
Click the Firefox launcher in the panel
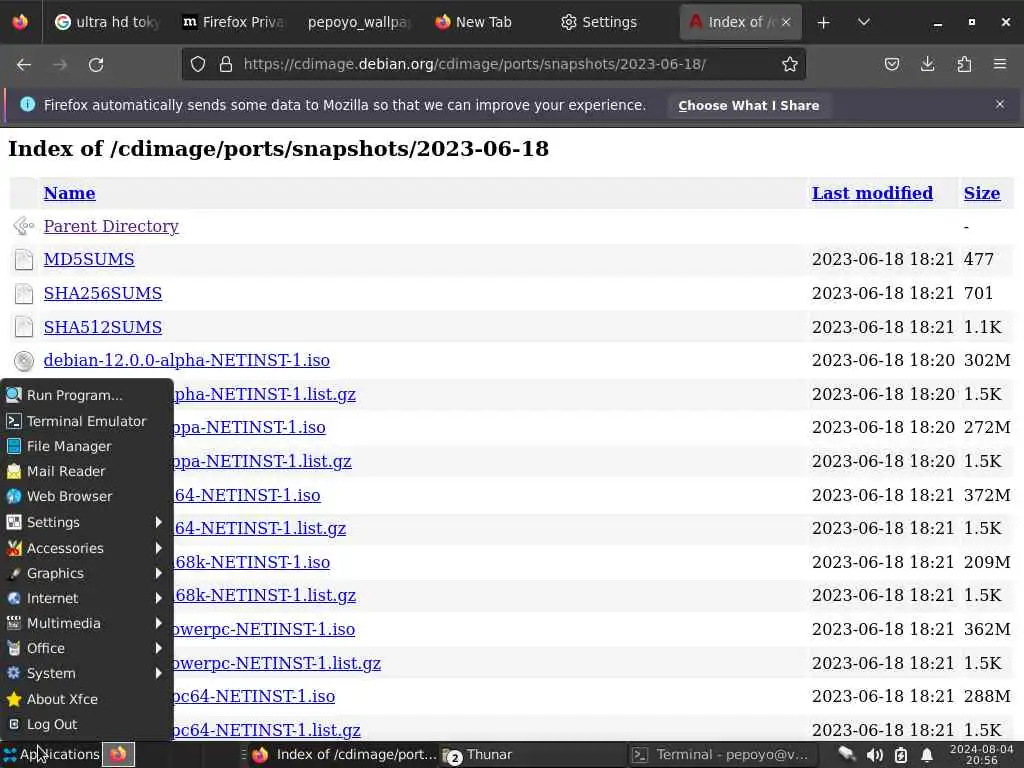click(x=118, y=754)
